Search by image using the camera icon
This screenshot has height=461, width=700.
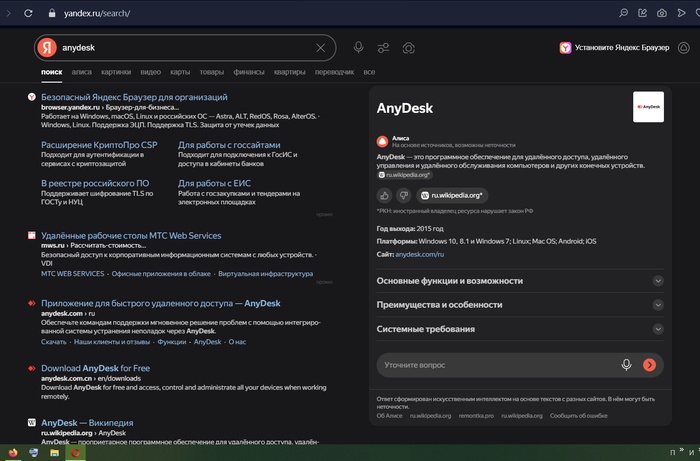408,48
